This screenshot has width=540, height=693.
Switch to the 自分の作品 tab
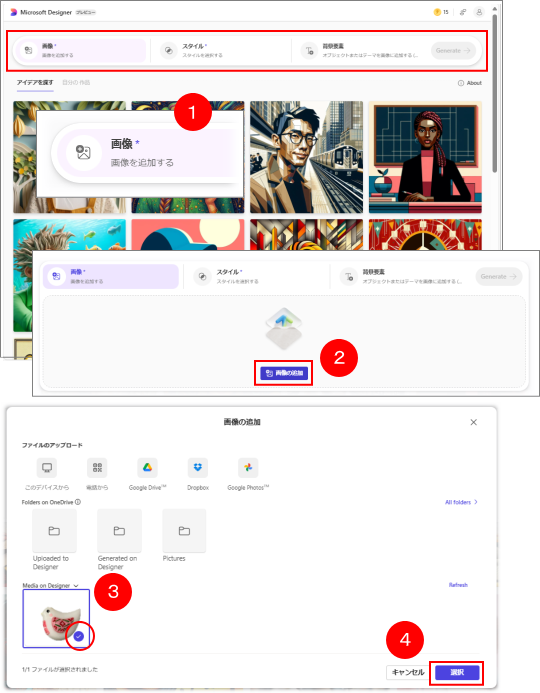76,83
